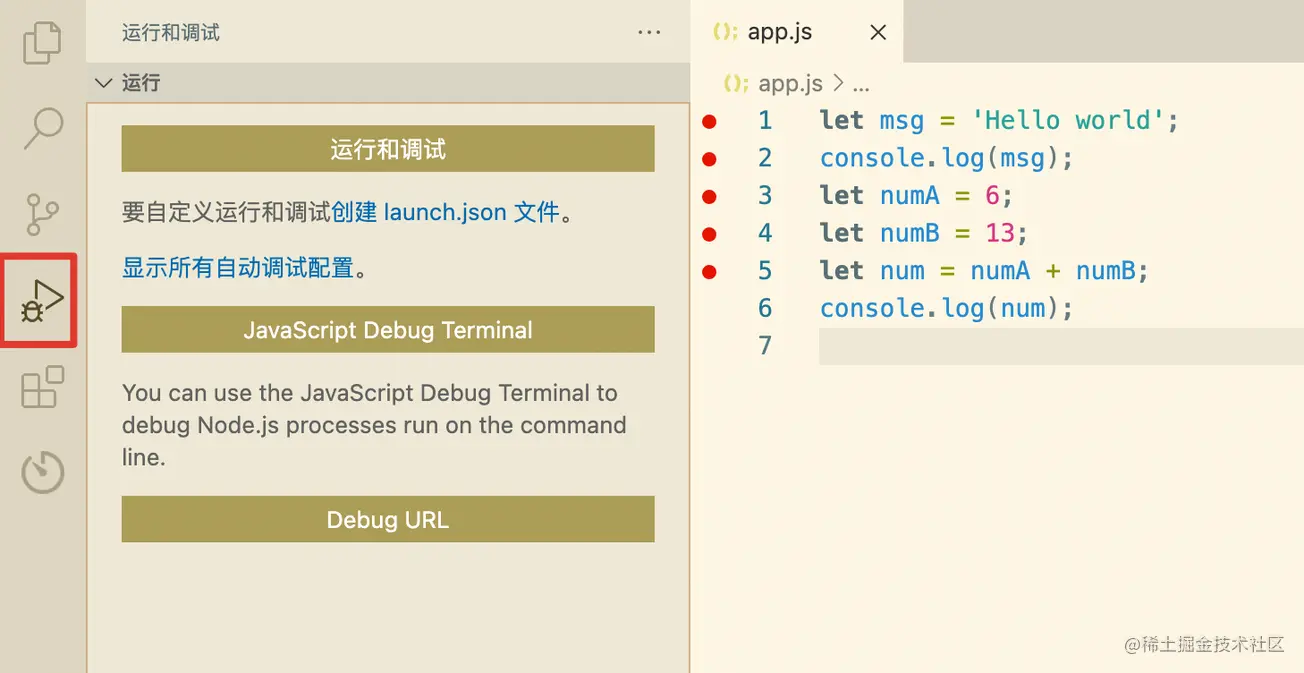Screen dimensions: 1304x673
Task: Open the timer icon in activity bar
Action: pyautogui.click(x=42, y=473)
